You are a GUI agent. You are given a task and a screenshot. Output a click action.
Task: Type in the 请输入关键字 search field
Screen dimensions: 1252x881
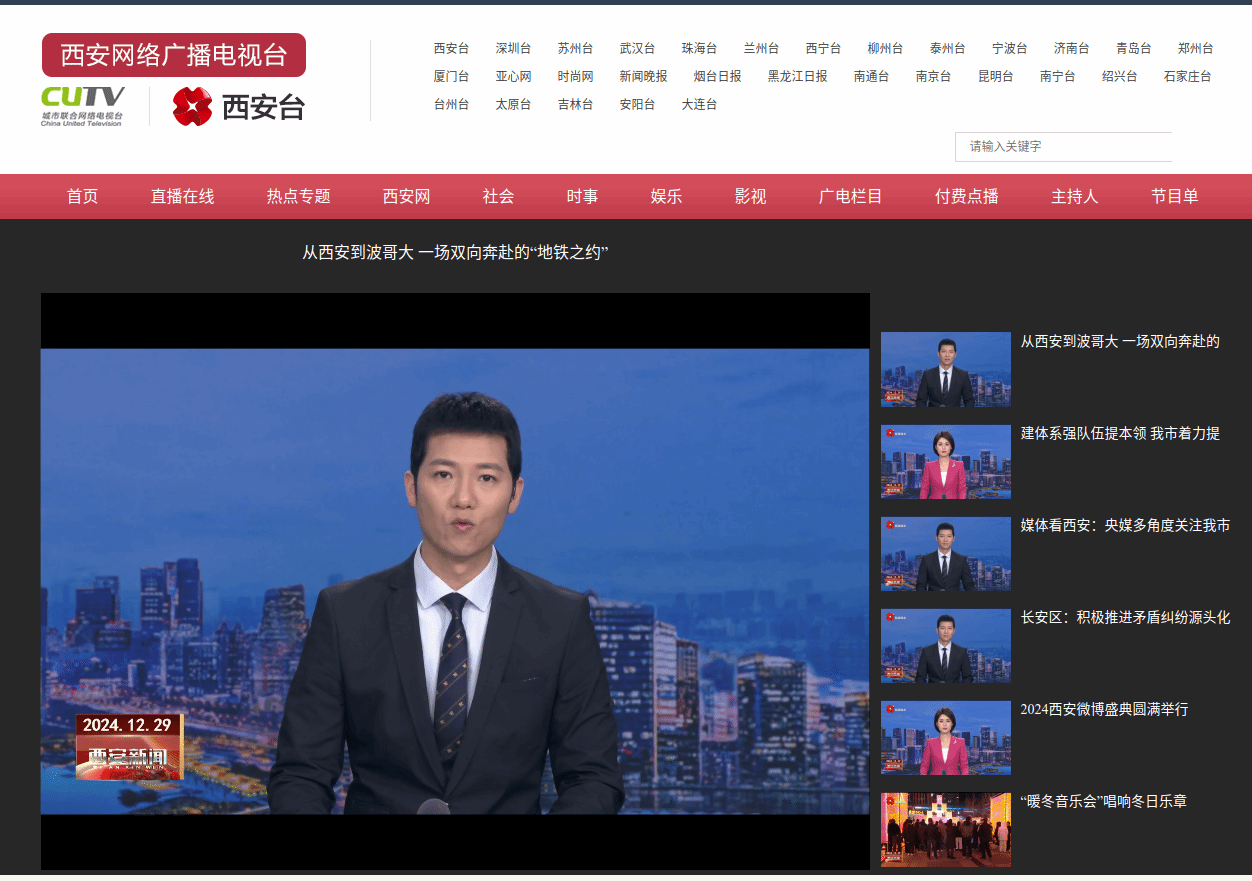(x=1062, y=147)
